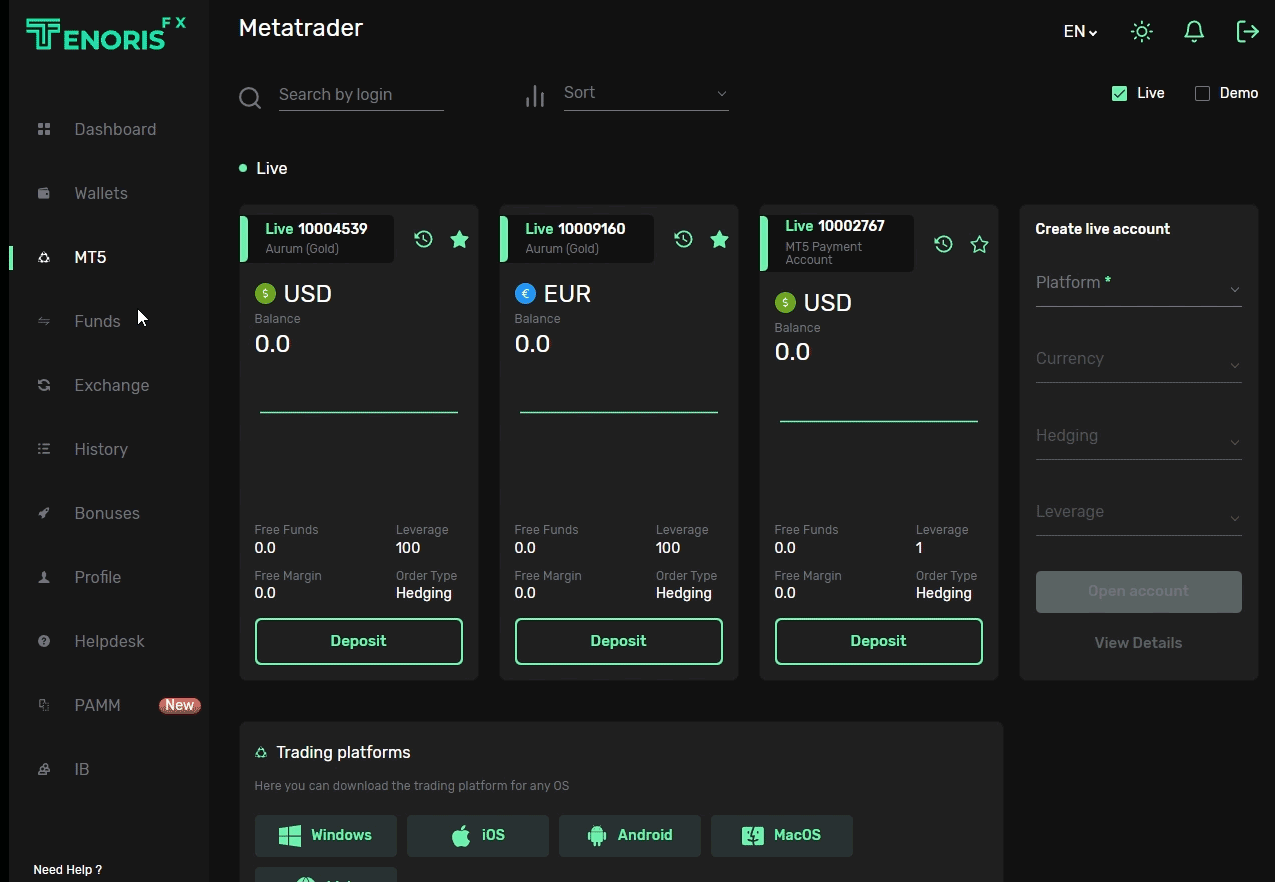Switch theme using the sun icon
This screenshot has width=1275, height=882.
1141,32
